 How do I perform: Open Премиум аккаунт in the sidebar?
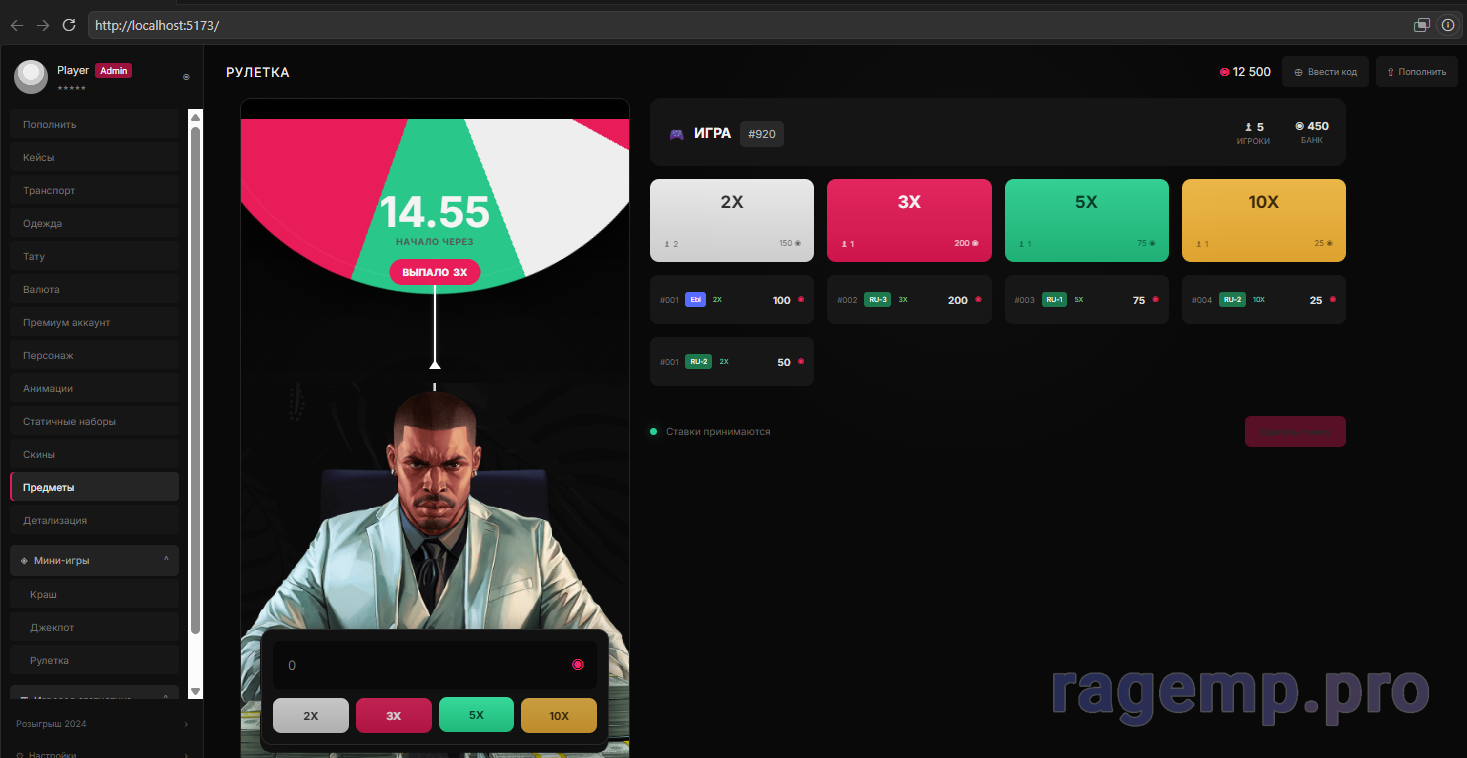(x=94, y=323)
